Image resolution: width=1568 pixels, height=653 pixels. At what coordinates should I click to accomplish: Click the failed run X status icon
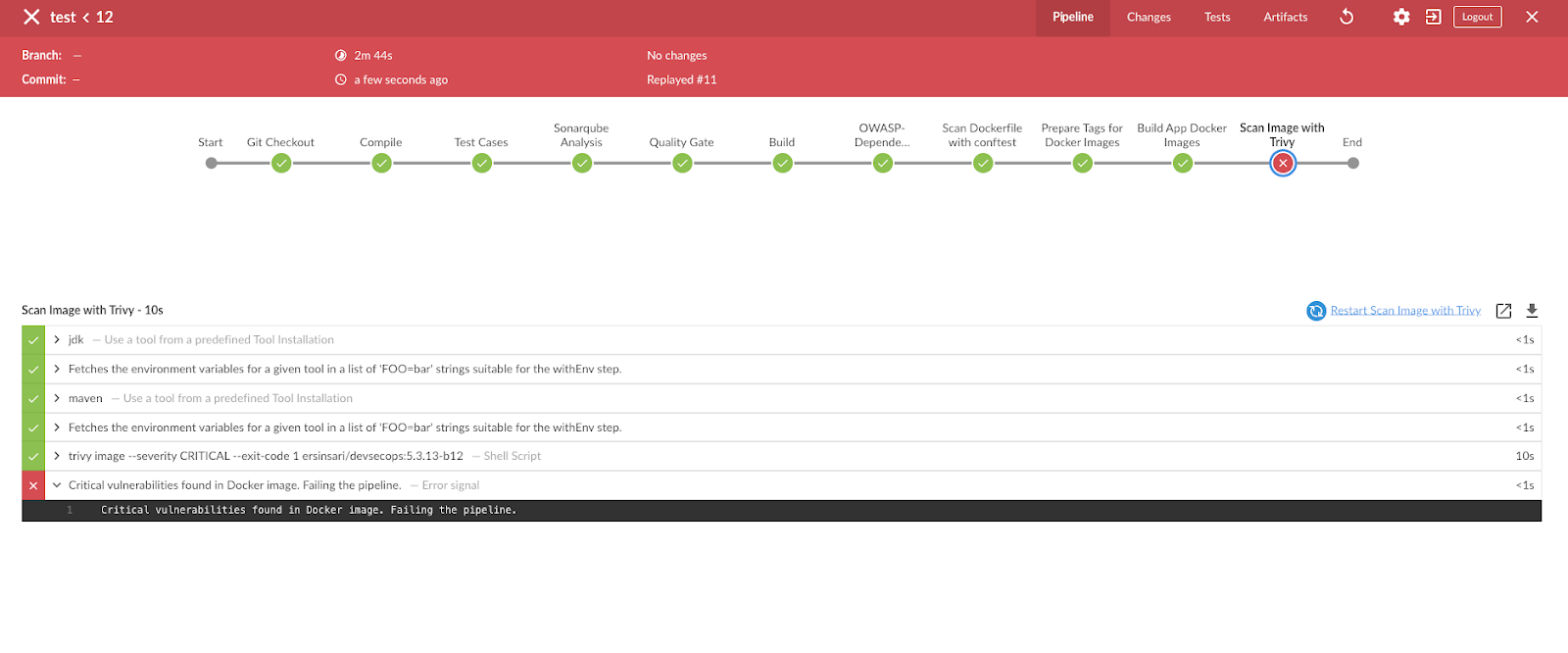tap(31, 17)
